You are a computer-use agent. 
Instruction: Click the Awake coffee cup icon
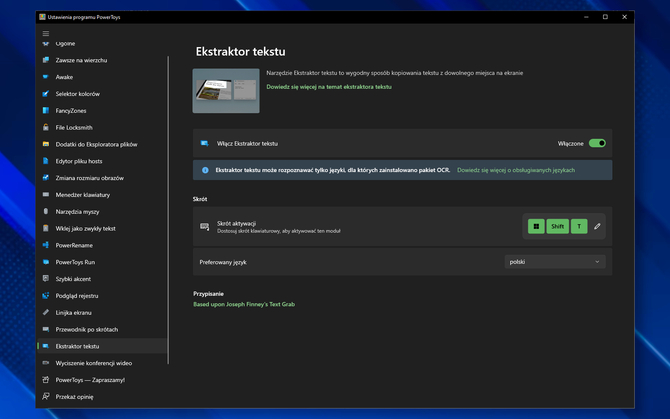[x=46, y=77]
